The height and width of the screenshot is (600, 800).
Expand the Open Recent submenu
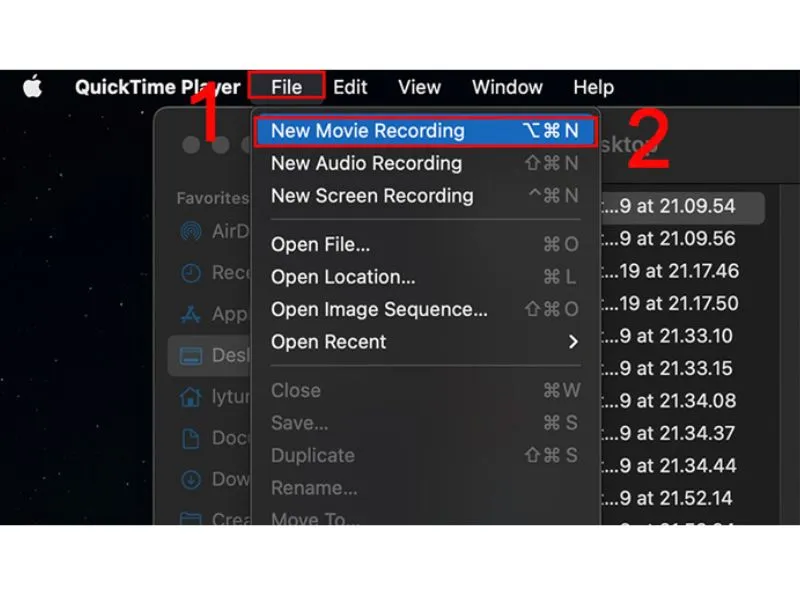pos(425,342)
